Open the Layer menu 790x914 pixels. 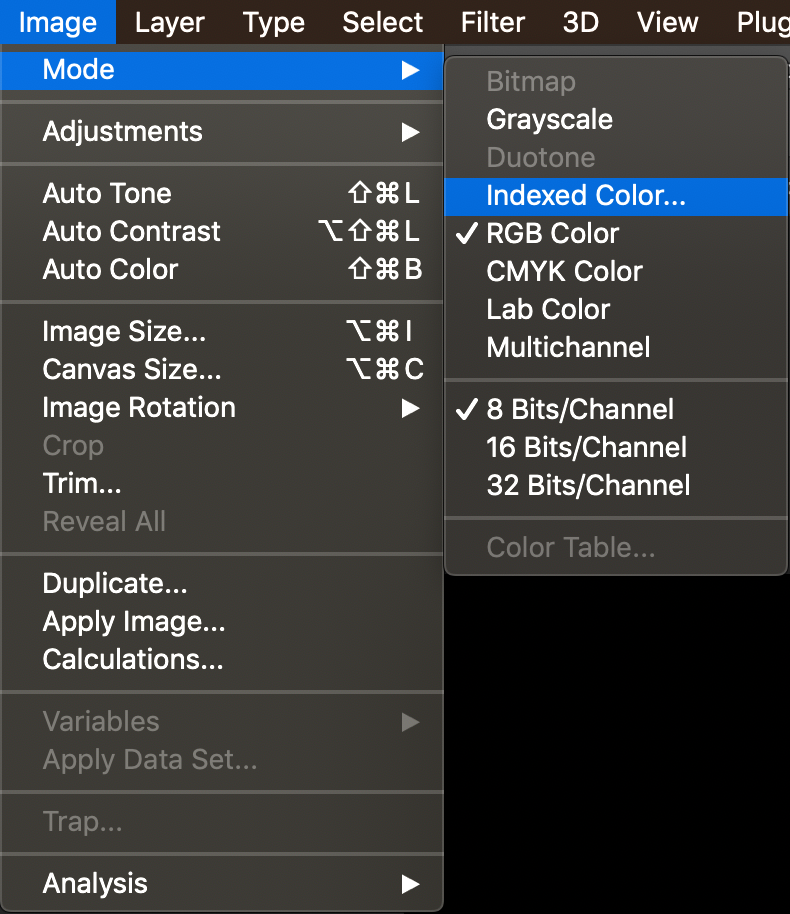(170, 23)
